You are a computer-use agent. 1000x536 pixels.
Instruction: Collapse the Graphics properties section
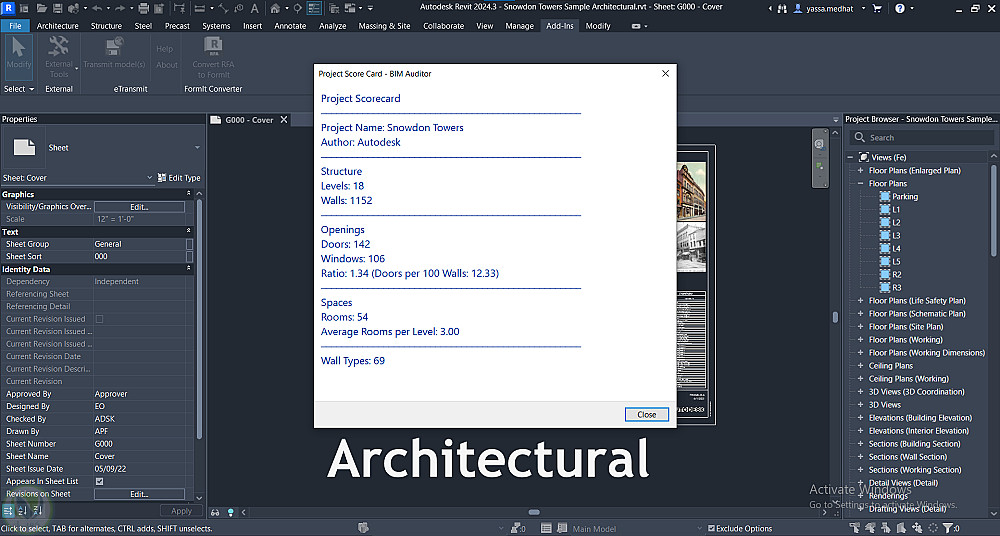tap(189, 194)
